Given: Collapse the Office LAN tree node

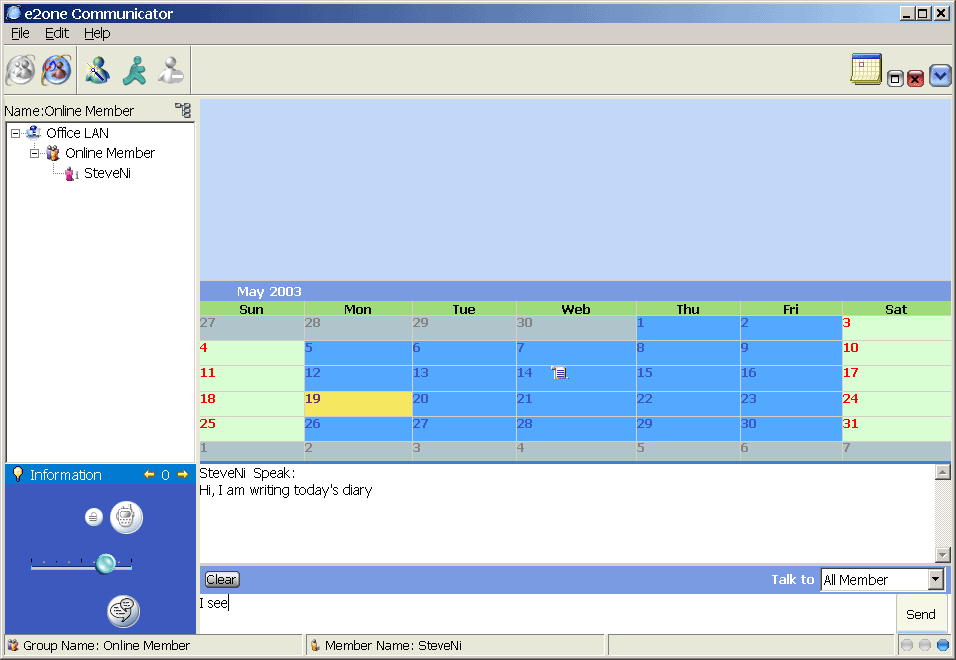Looking at the screenshot, I should (15, 133).
